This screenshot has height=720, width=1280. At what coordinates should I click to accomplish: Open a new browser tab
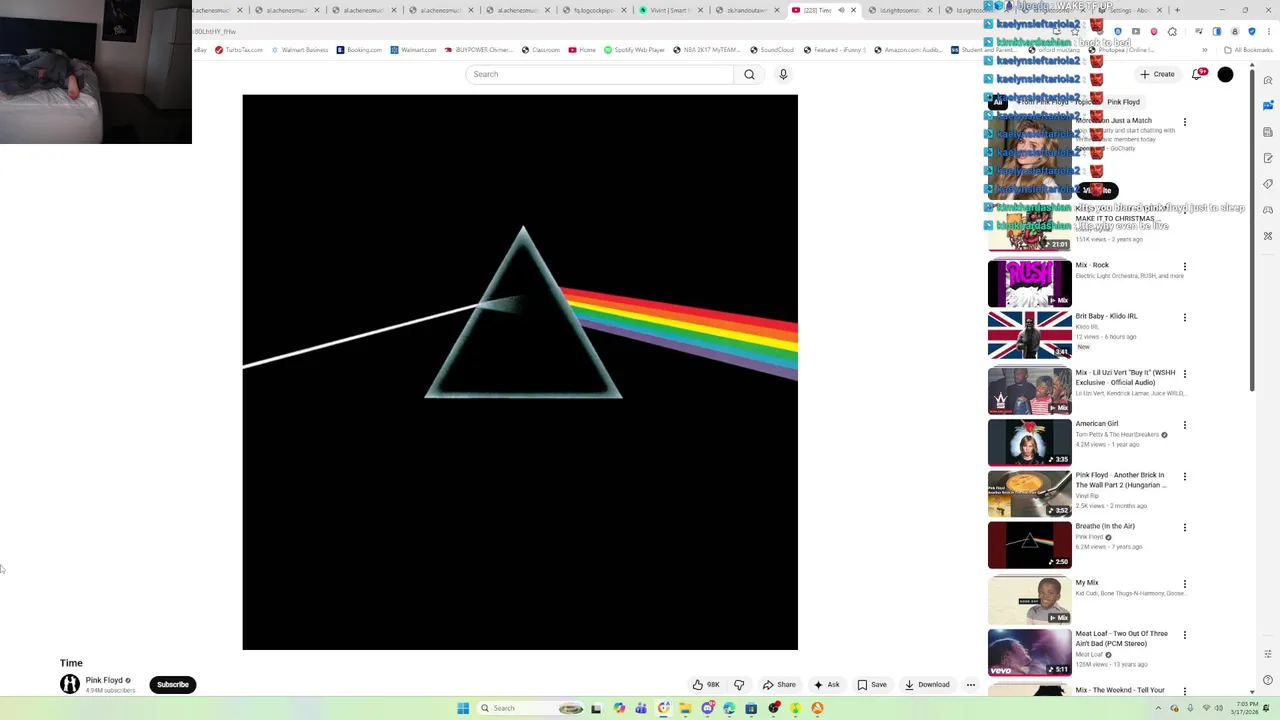pos(1177,10)
